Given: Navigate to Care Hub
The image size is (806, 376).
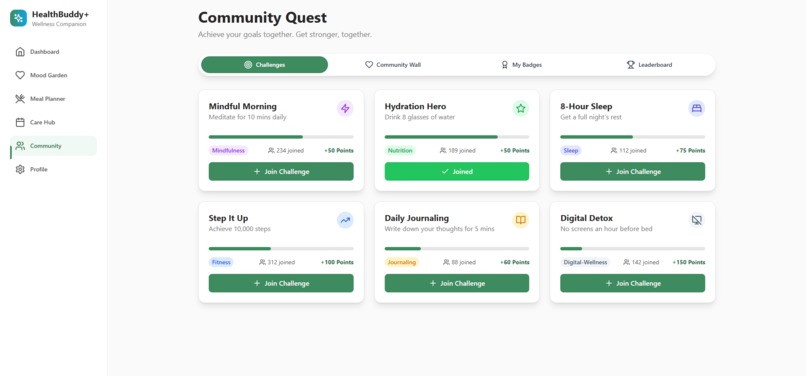Looking at the screenshot, I should point(53,122).
